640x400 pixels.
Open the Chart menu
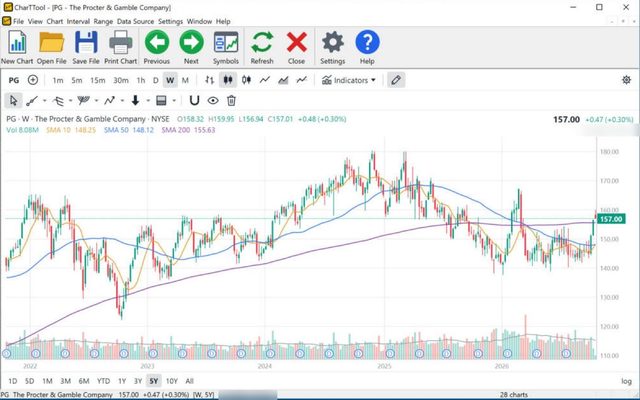point(55,21)
